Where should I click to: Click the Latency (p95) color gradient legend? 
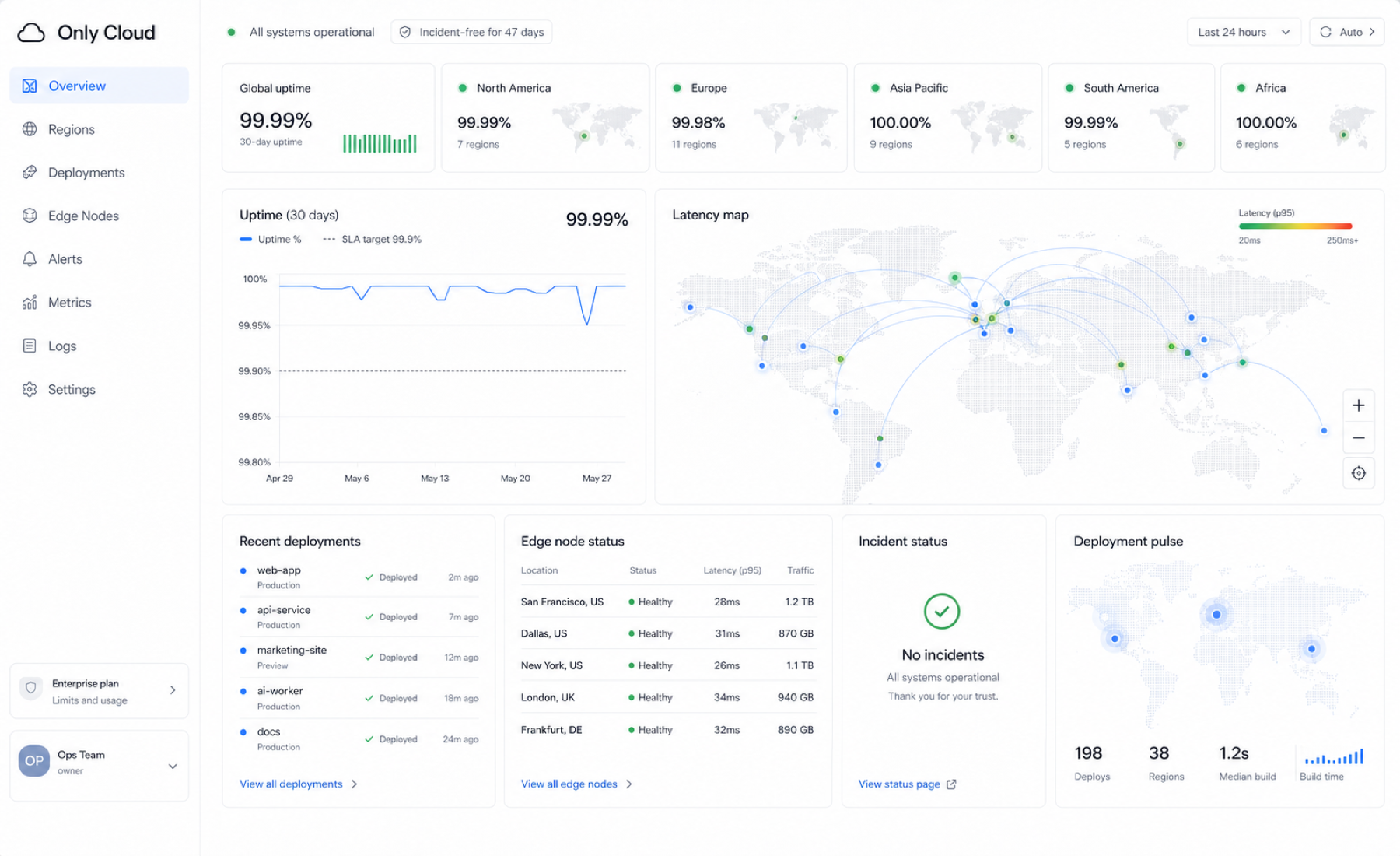1296,226
